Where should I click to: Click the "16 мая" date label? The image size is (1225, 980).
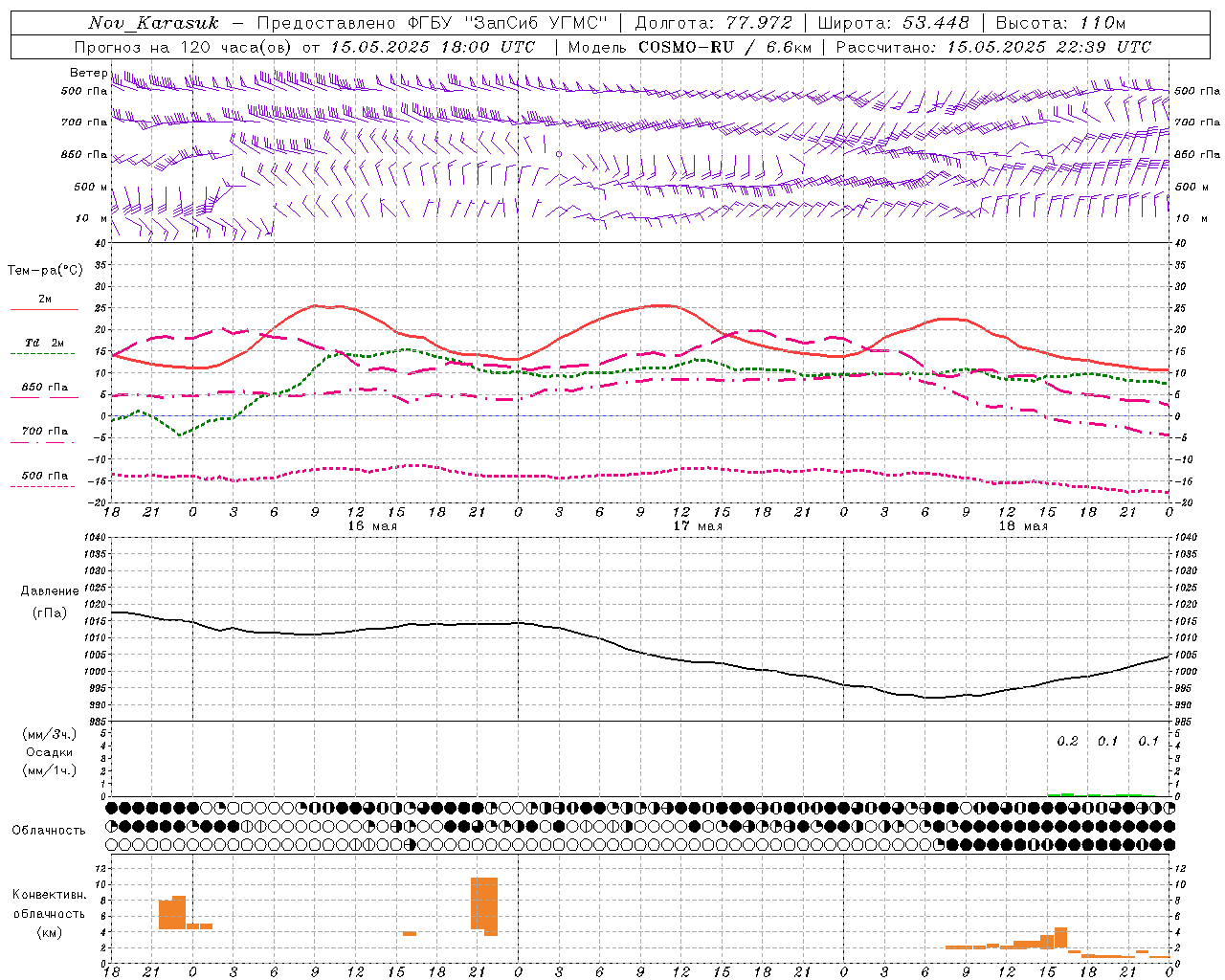tap(372, 526)
